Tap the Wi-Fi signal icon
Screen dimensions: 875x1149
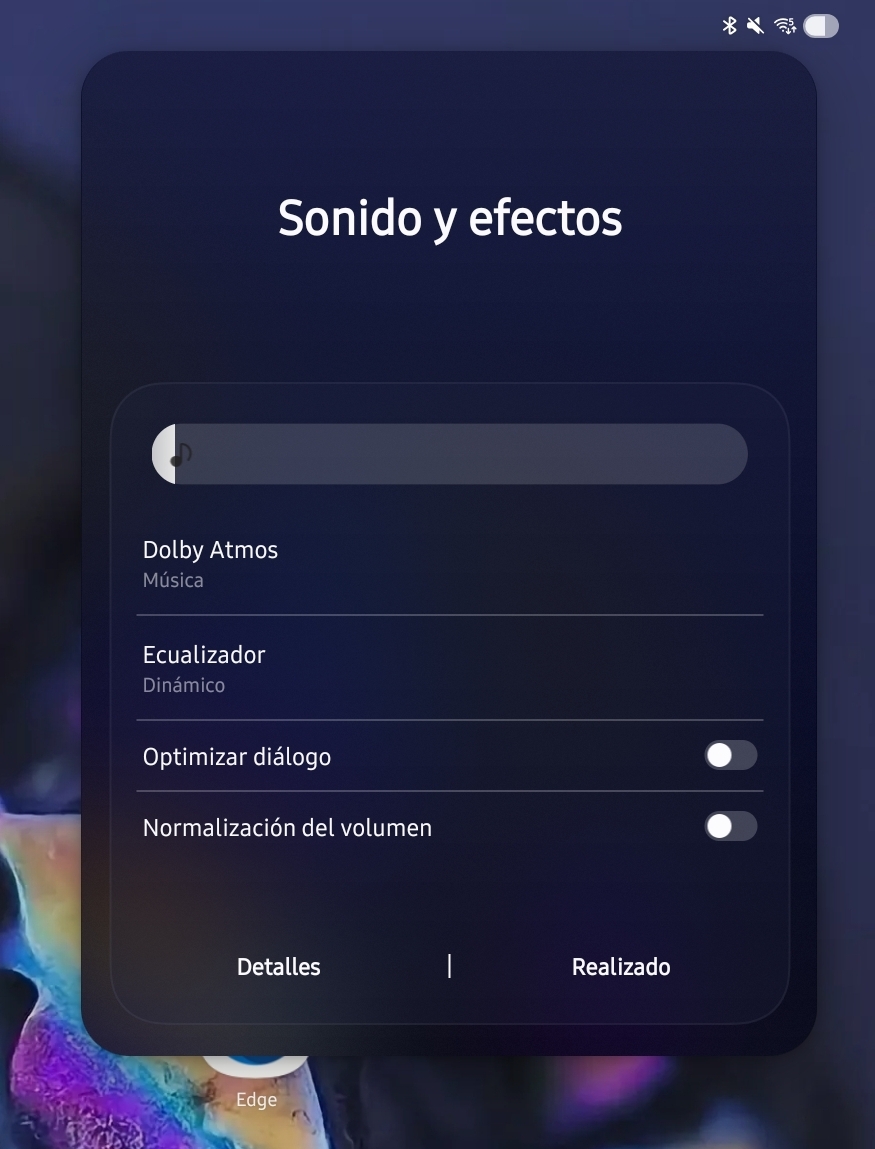[785, 26]
